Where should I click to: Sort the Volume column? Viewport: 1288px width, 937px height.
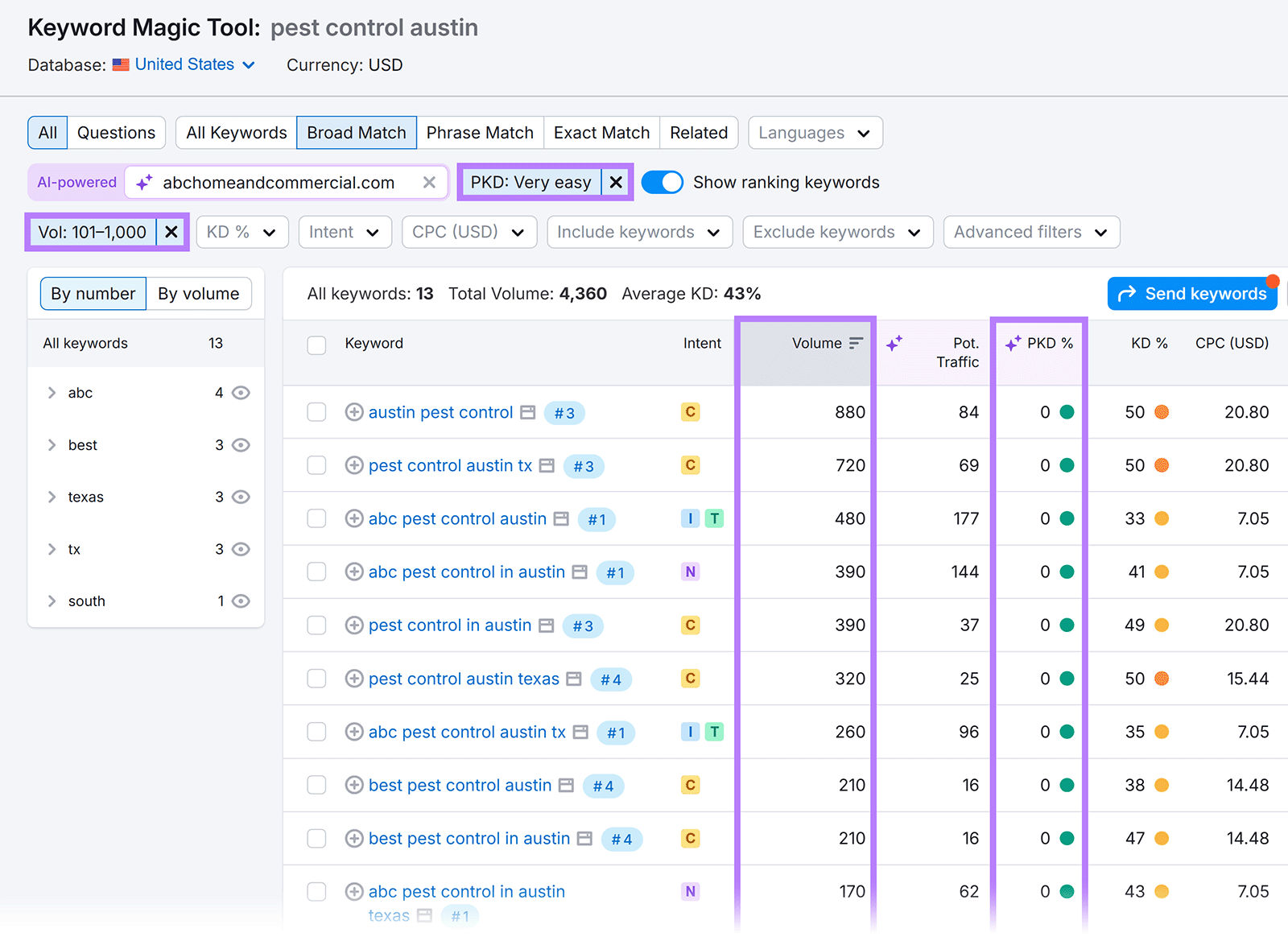pos(852,342)
